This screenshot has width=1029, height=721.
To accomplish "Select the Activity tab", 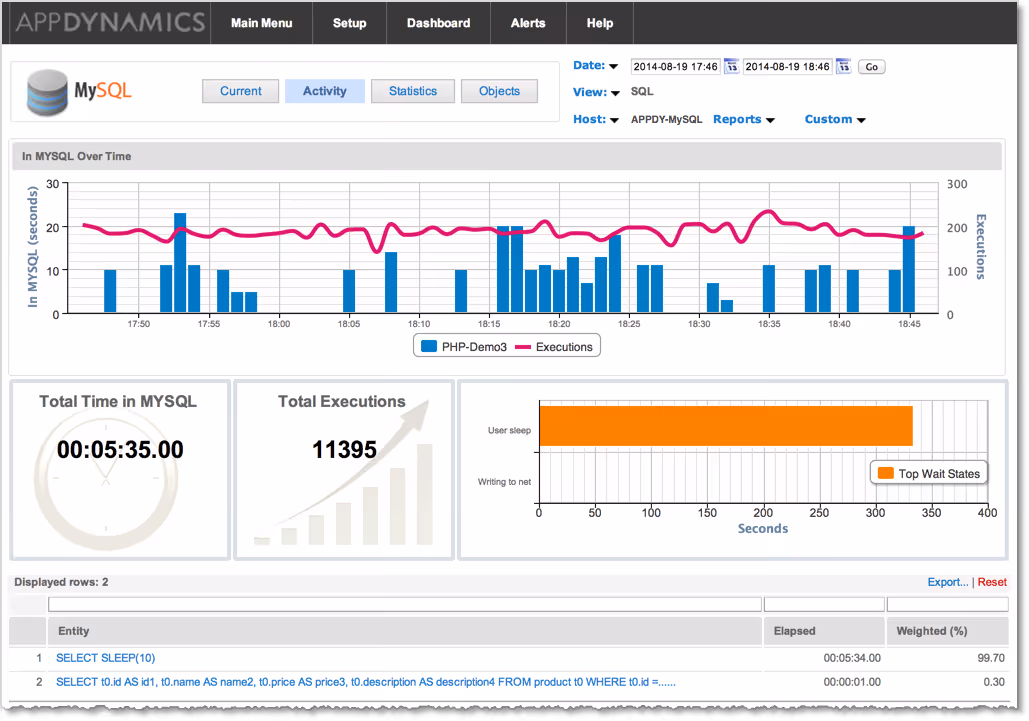I will 325,91.
